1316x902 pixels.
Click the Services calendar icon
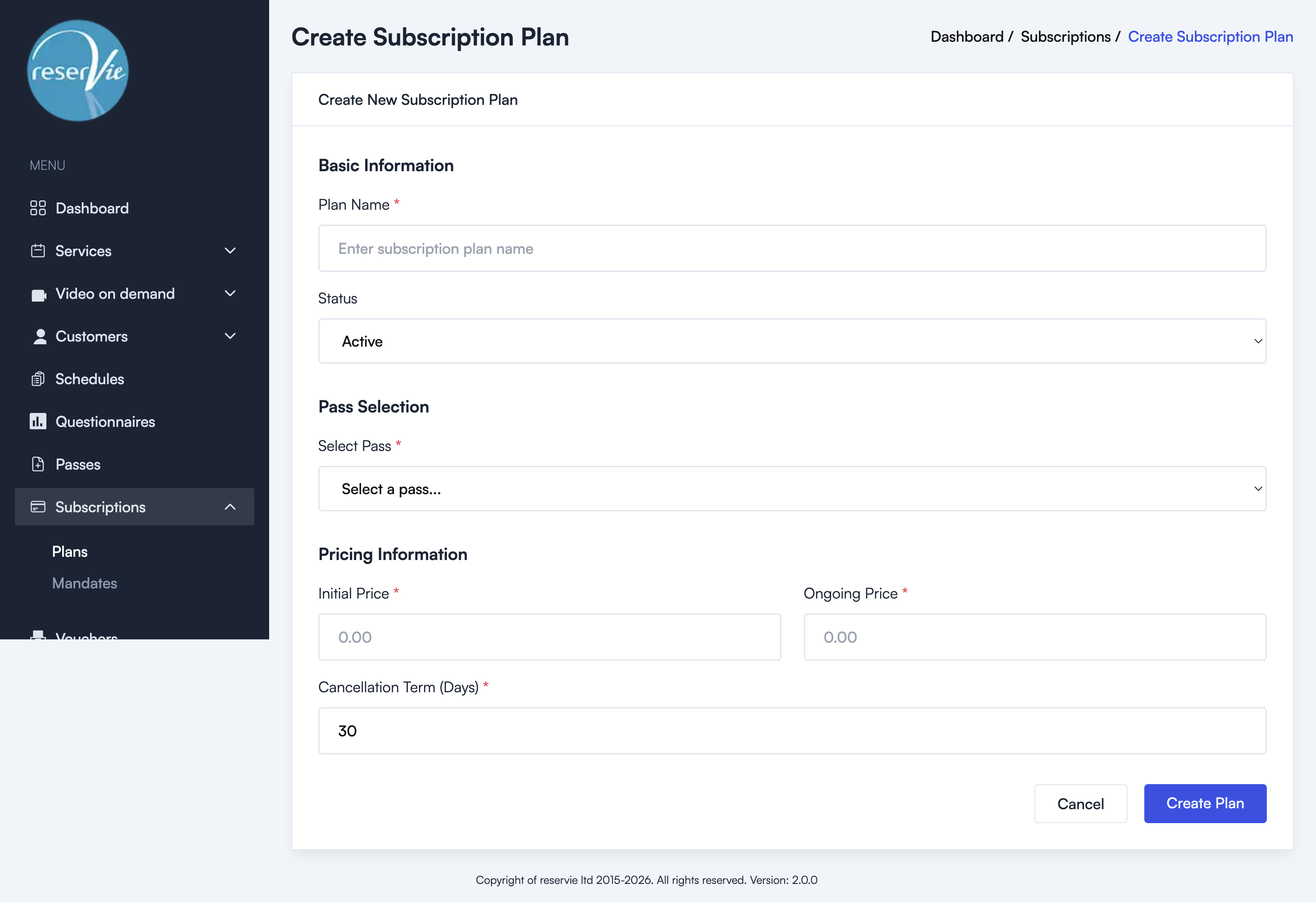point(38,250)
